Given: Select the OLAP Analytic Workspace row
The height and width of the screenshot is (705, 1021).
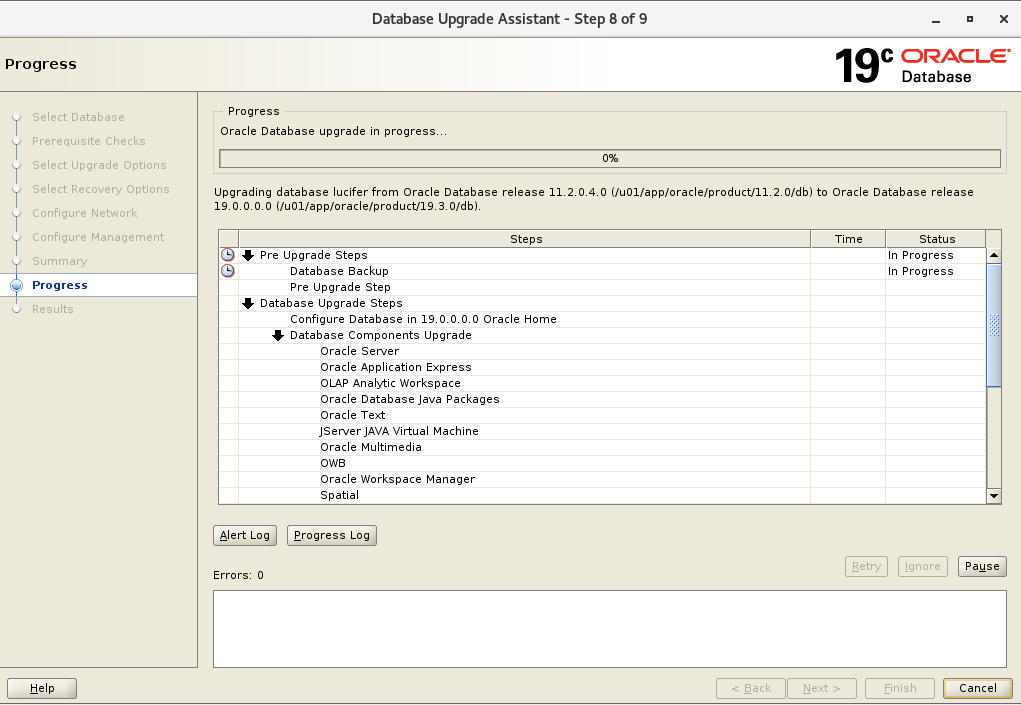Looking at the screenshot, I should coord(602,383).
